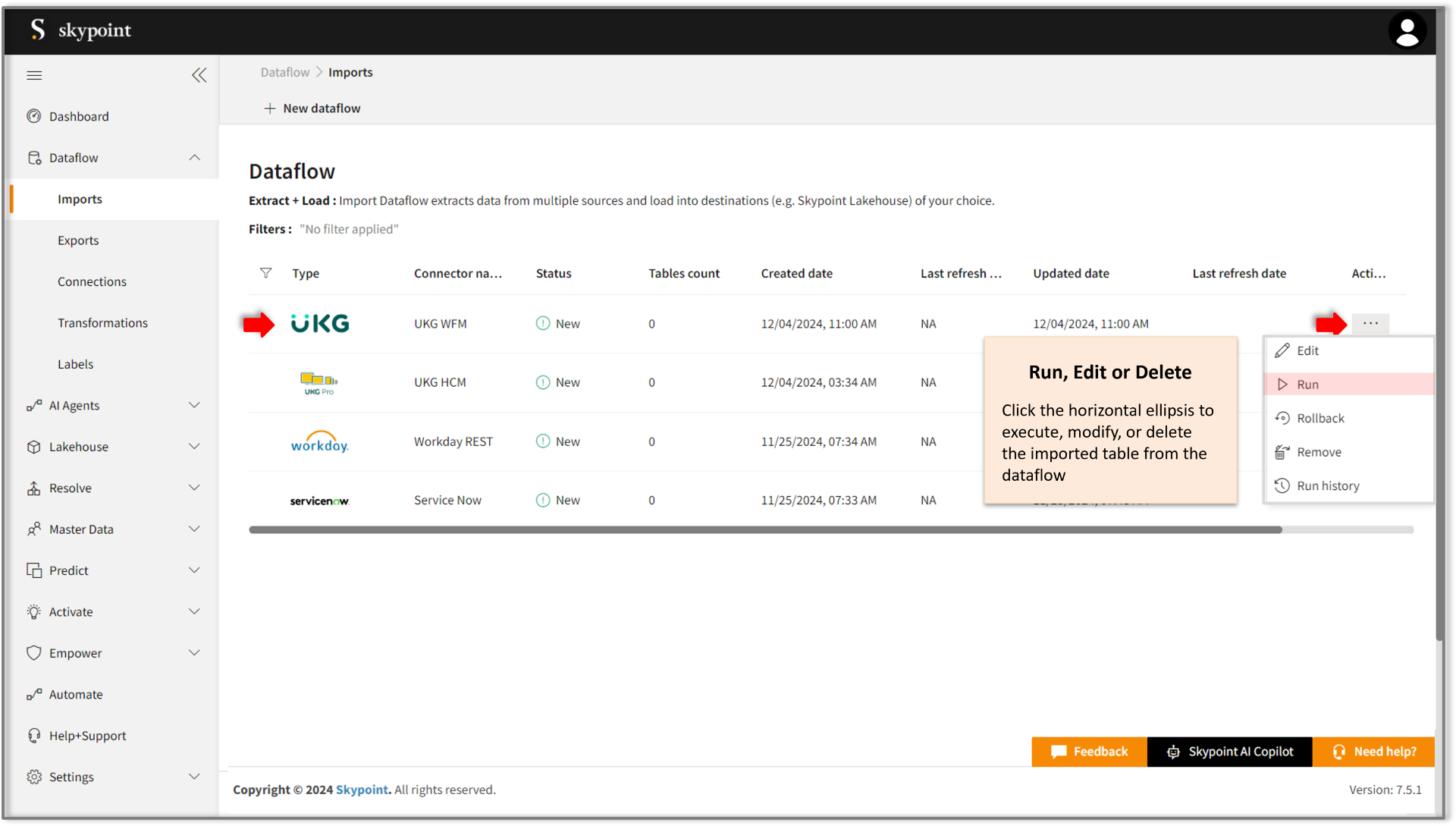Select Run history menu entry
Screen dimensions: 1456x826
1327,485
